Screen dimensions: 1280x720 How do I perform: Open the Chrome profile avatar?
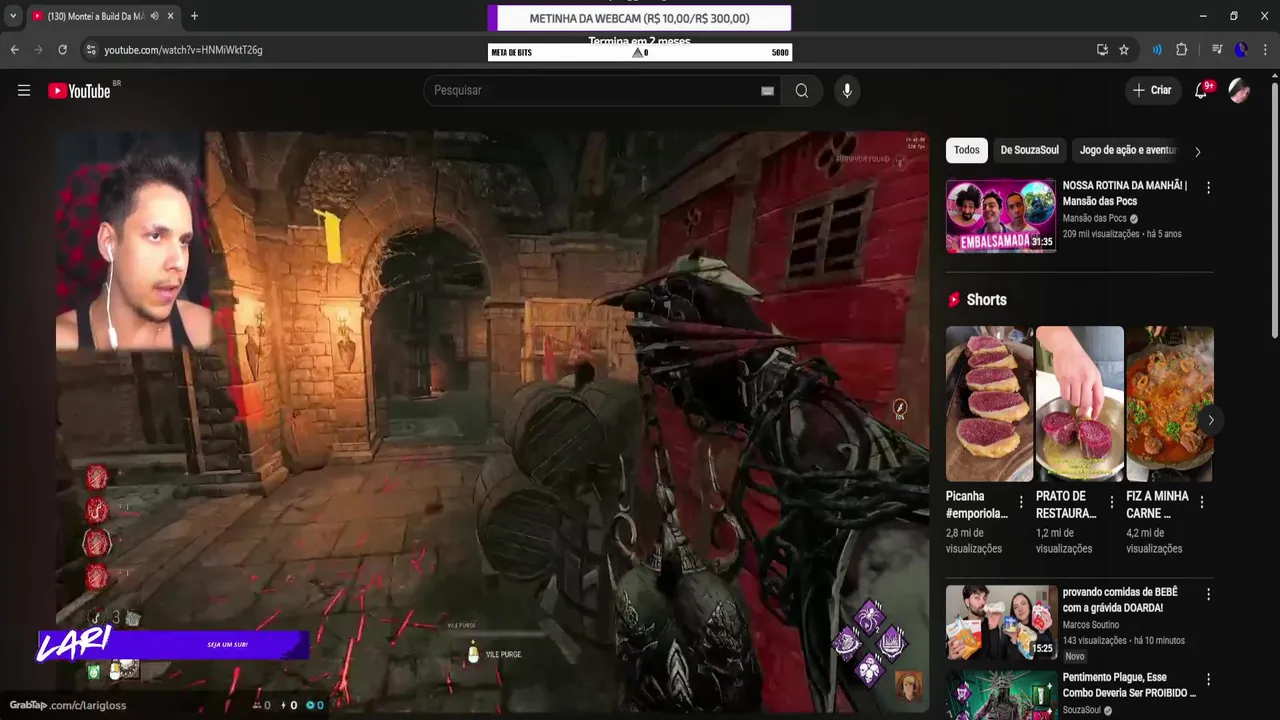tap(1241, 50)
